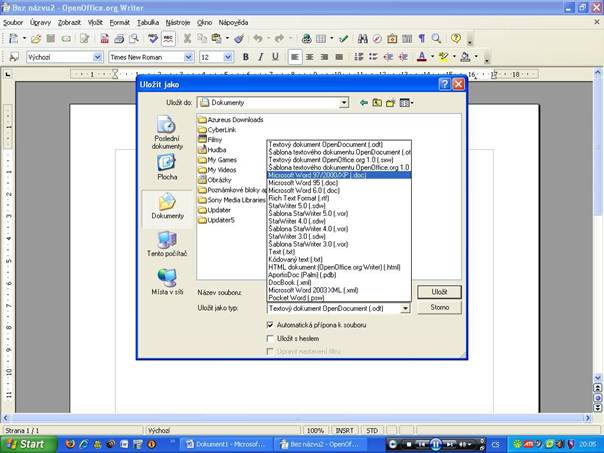
Task: Click the Highlighting color icon
Action: [x=443, y=57]
